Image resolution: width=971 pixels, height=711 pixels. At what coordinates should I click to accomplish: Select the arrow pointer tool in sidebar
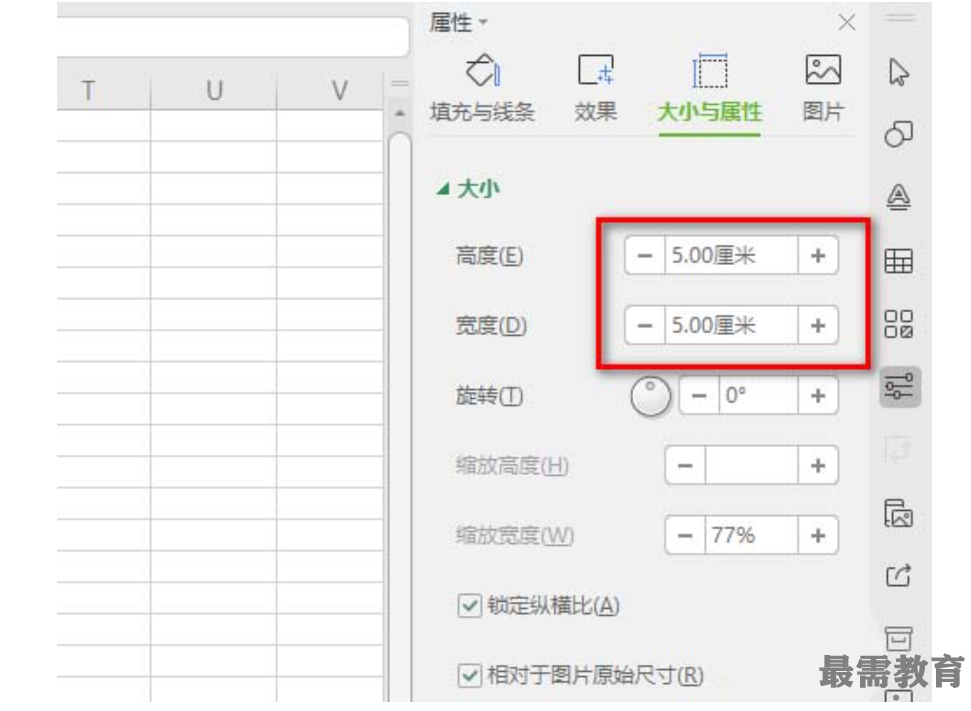pyautogui.click(x=899, y=72)
